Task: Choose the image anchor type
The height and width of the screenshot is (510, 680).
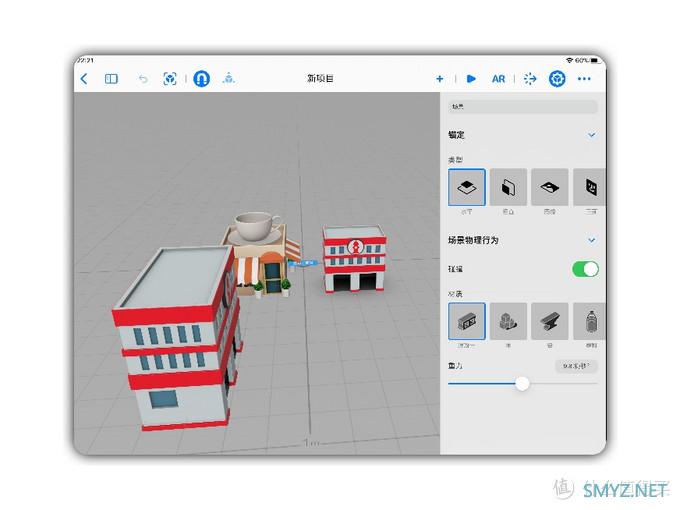Action: click(x=549, y=187)
